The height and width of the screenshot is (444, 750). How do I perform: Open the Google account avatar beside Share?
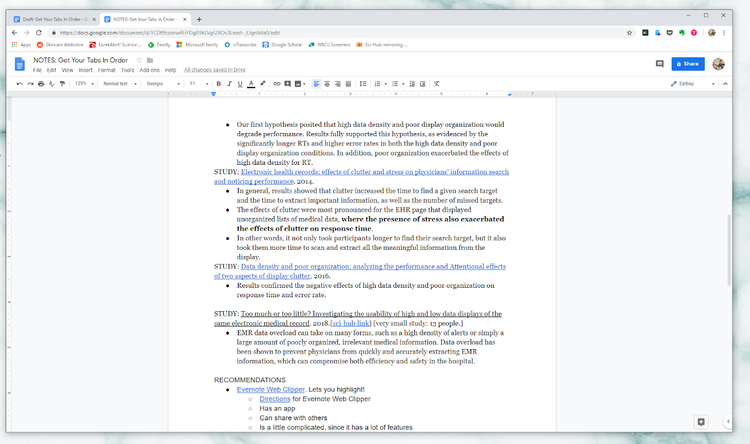point(718,64)
